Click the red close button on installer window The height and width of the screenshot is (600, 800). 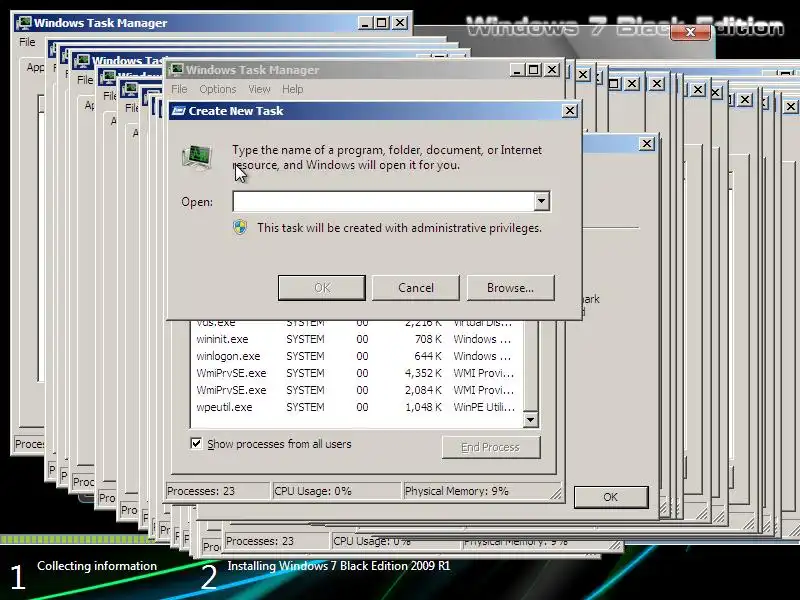[x=690, y=32]
